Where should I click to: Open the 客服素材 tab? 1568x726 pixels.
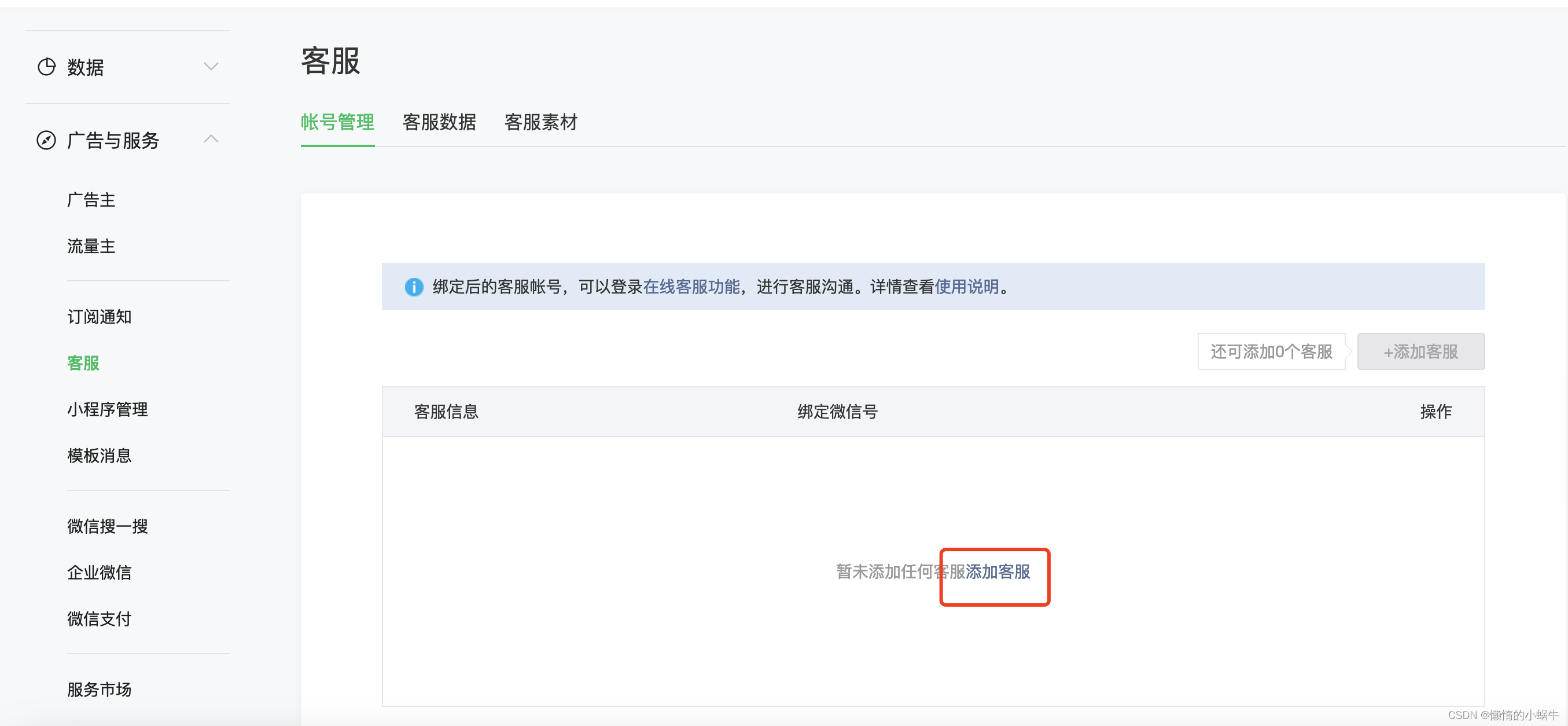pyautogui.click(x=540, y=122)
